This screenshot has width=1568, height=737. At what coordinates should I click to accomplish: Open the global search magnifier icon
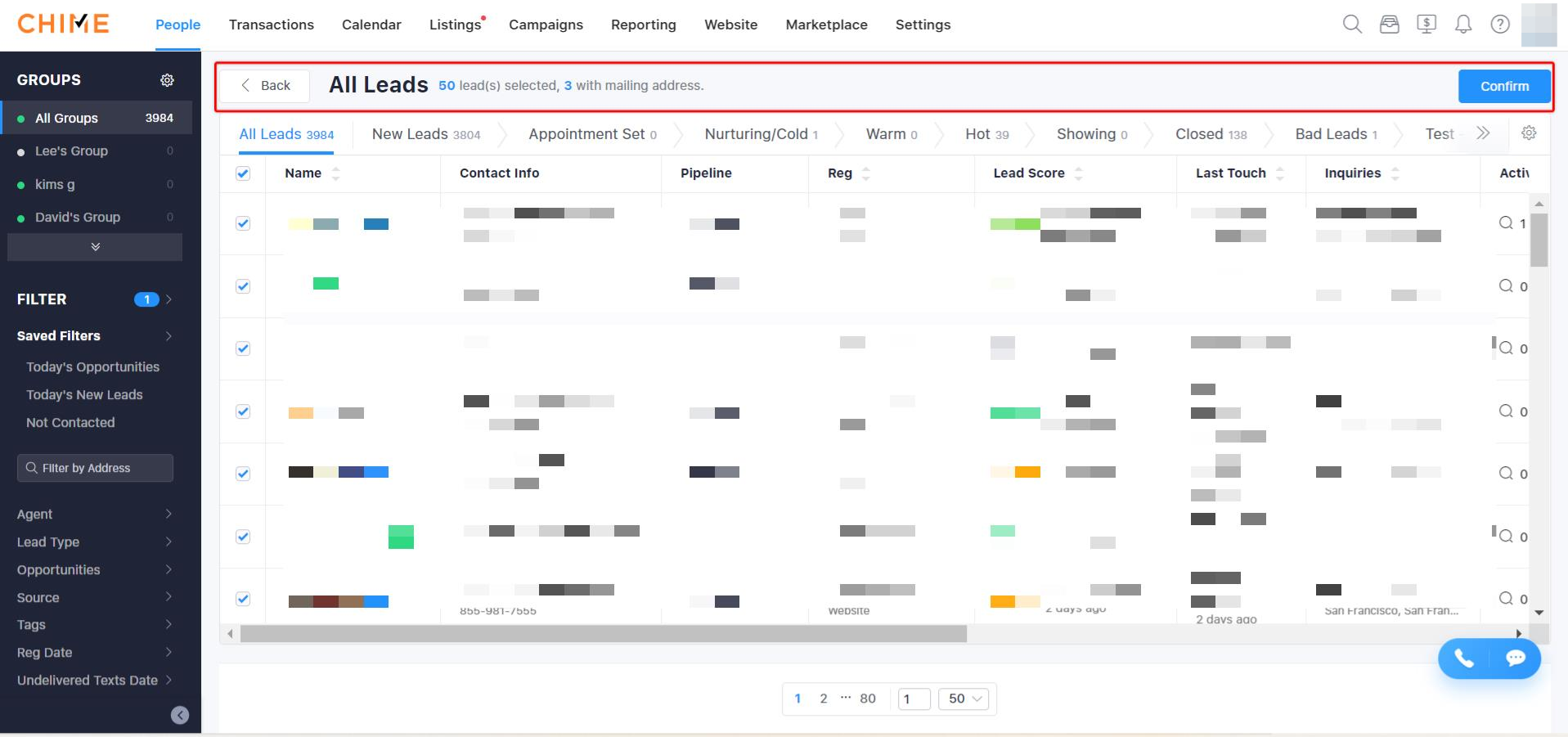tap(1352, 25)
